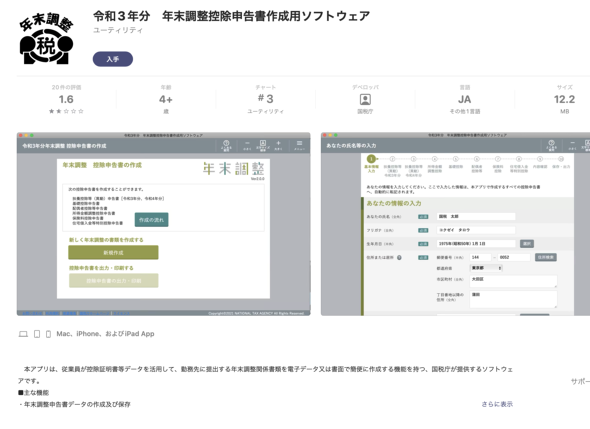Click the #3 chart ranking
590x429 pixels.
[266, 99]
